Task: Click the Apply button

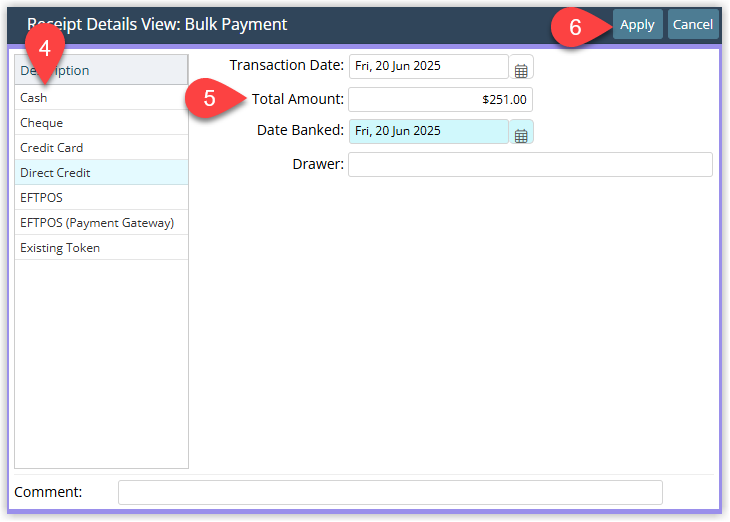Action: [637, 24]
